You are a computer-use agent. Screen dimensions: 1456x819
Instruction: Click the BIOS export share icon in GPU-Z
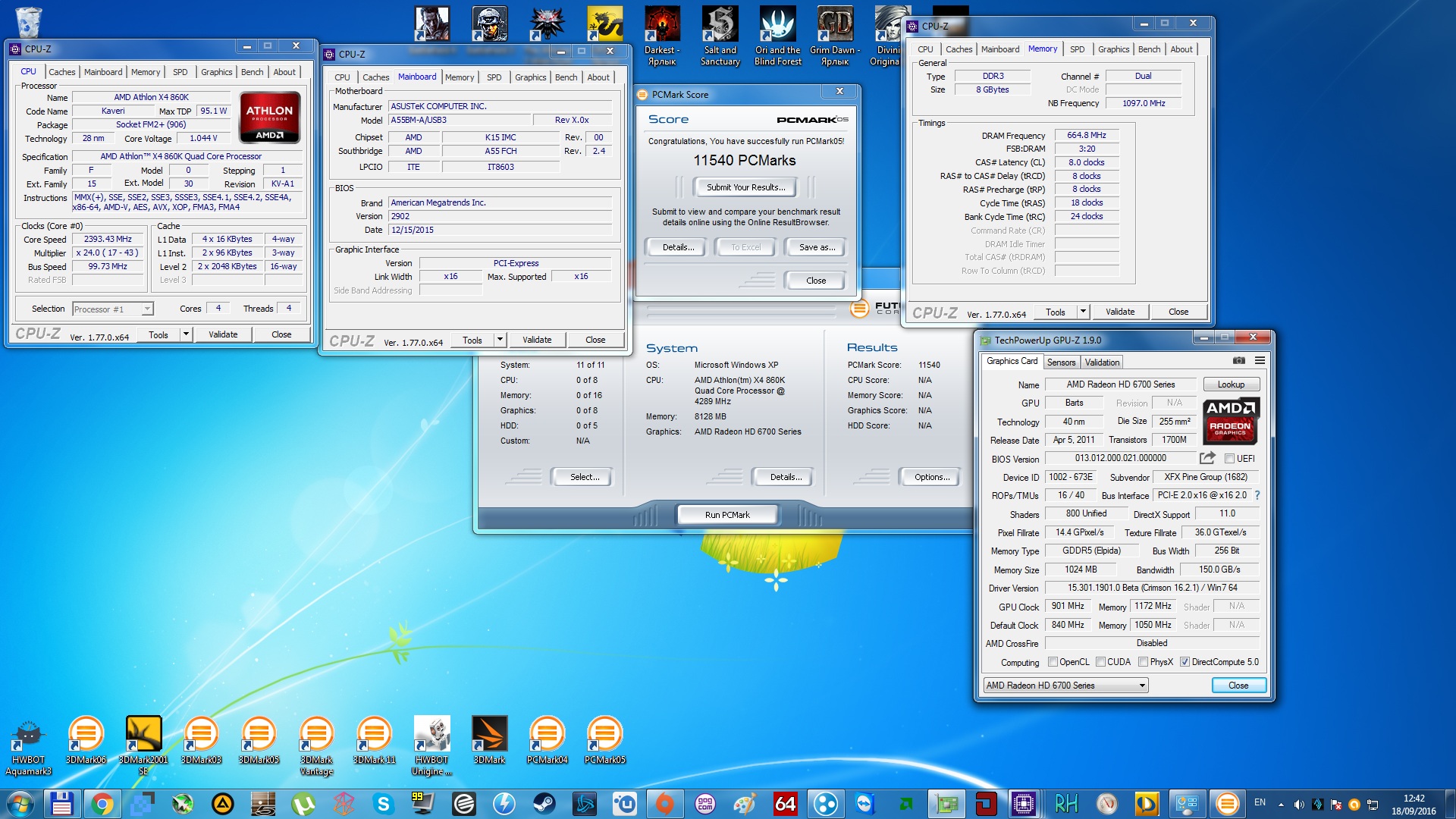1207,458
